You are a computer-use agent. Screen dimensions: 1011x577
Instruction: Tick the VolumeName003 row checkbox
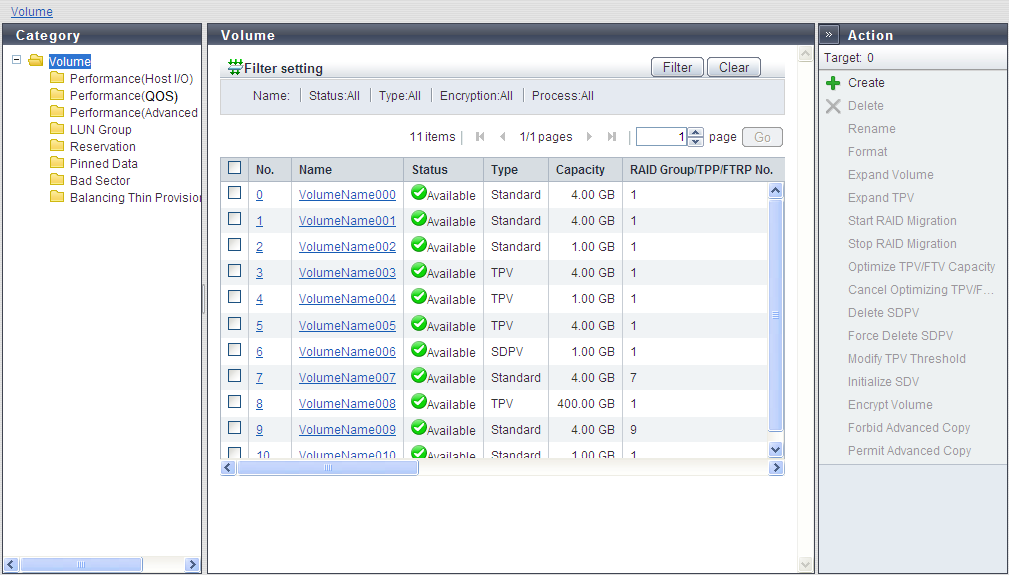pos(235,271)
